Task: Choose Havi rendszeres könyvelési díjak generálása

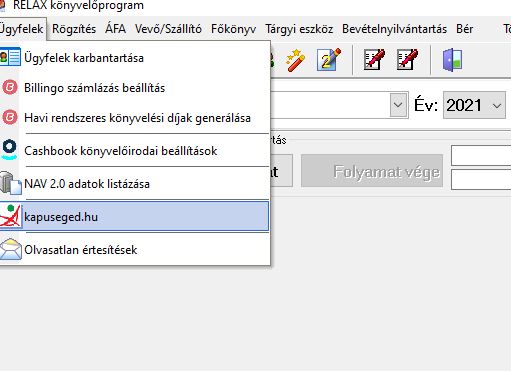Action: tap(135, 118)
